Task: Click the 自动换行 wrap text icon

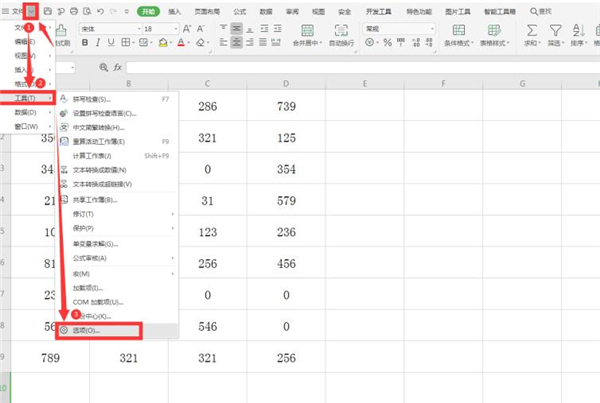Action: pos(341,31)
